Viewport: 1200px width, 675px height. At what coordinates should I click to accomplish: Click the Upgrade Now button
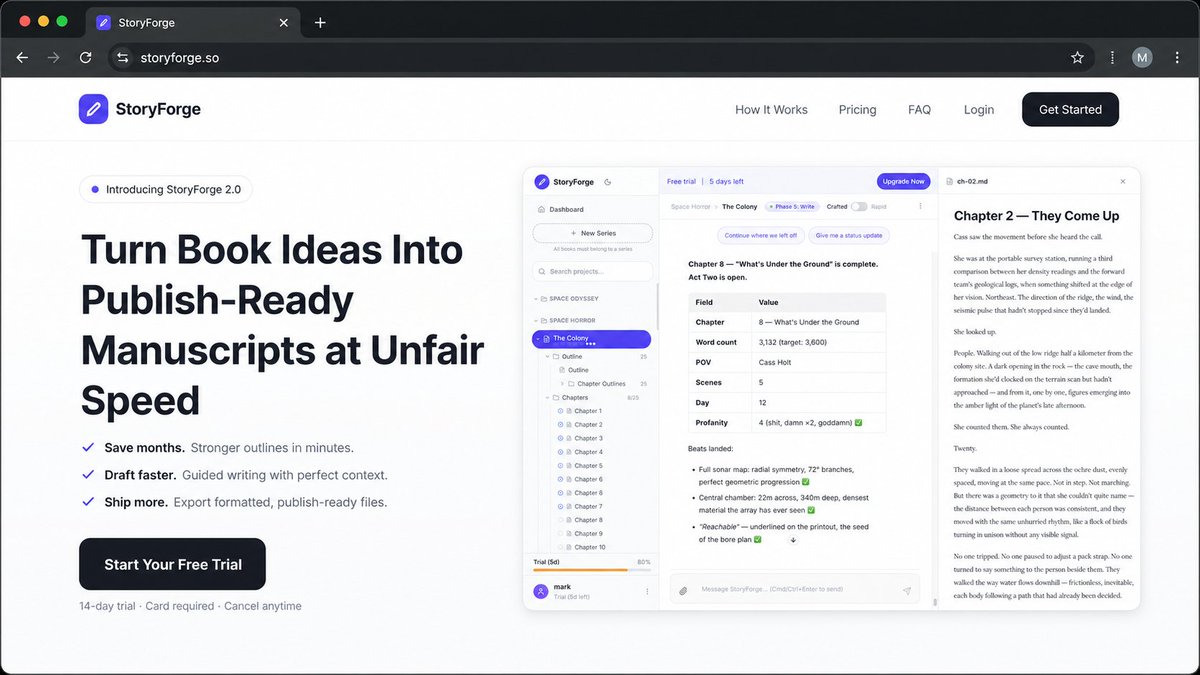(904, 182)
